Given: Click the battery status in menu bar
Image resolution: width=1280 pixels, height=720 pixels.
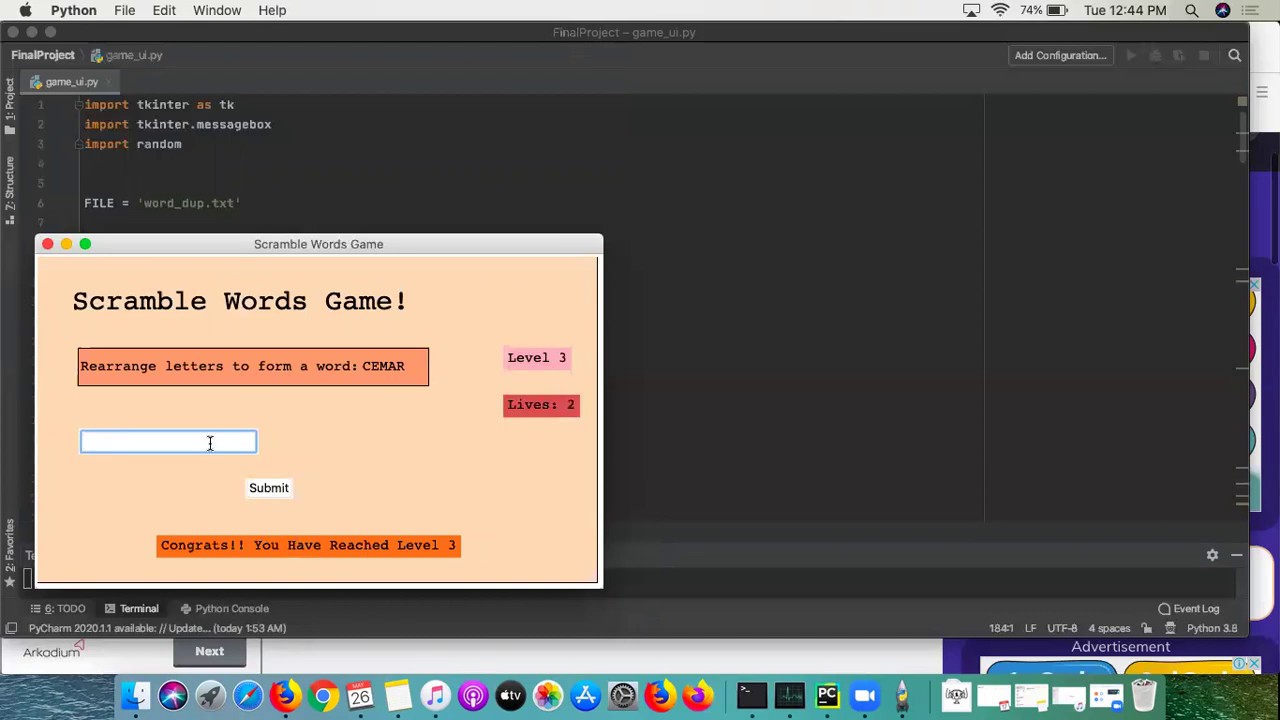Looking at the screenshot, I should point(1044,10).
